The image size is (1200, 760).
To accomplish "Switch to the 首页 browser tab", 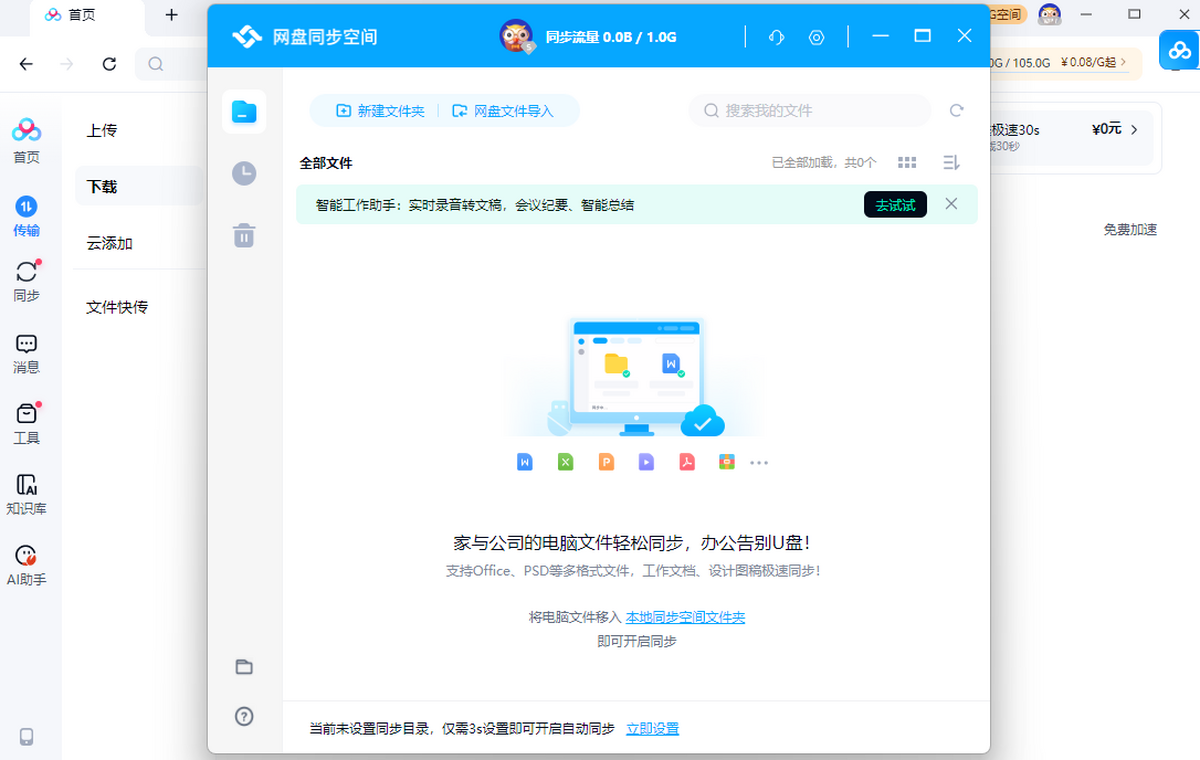I will click(86, 16).
